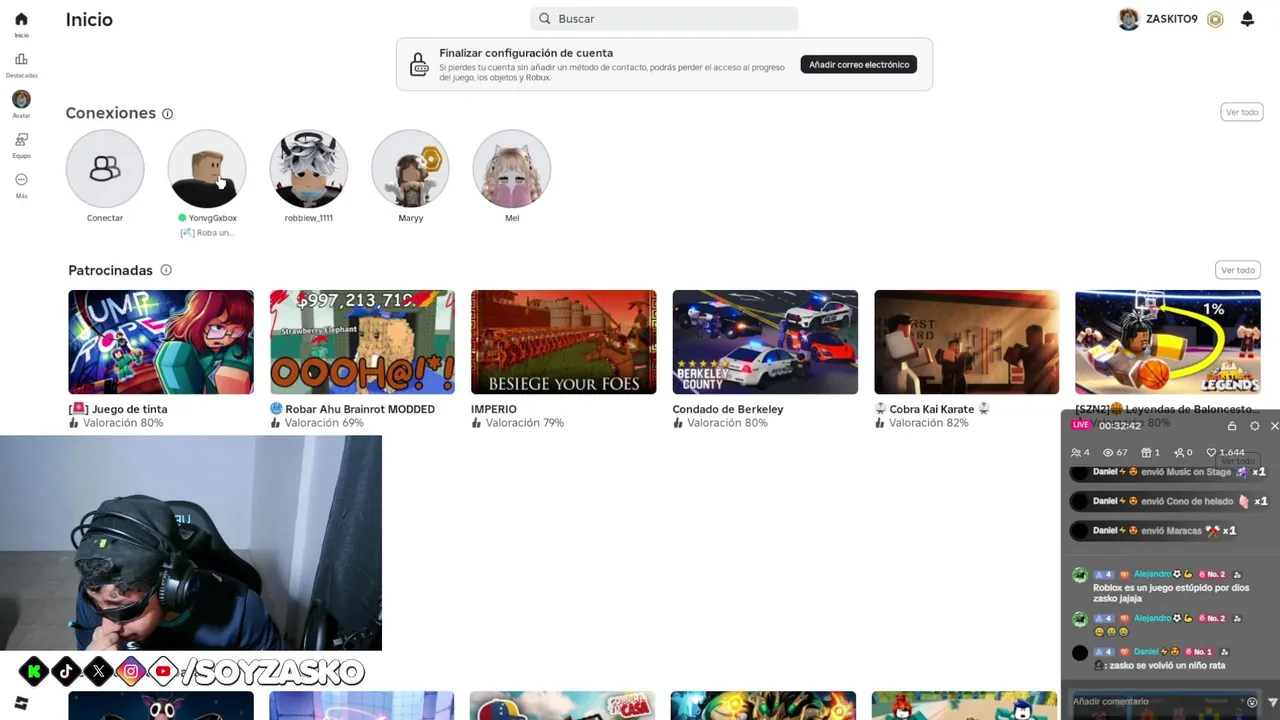Click the TikTok logo in overlay

pos(66,671)
